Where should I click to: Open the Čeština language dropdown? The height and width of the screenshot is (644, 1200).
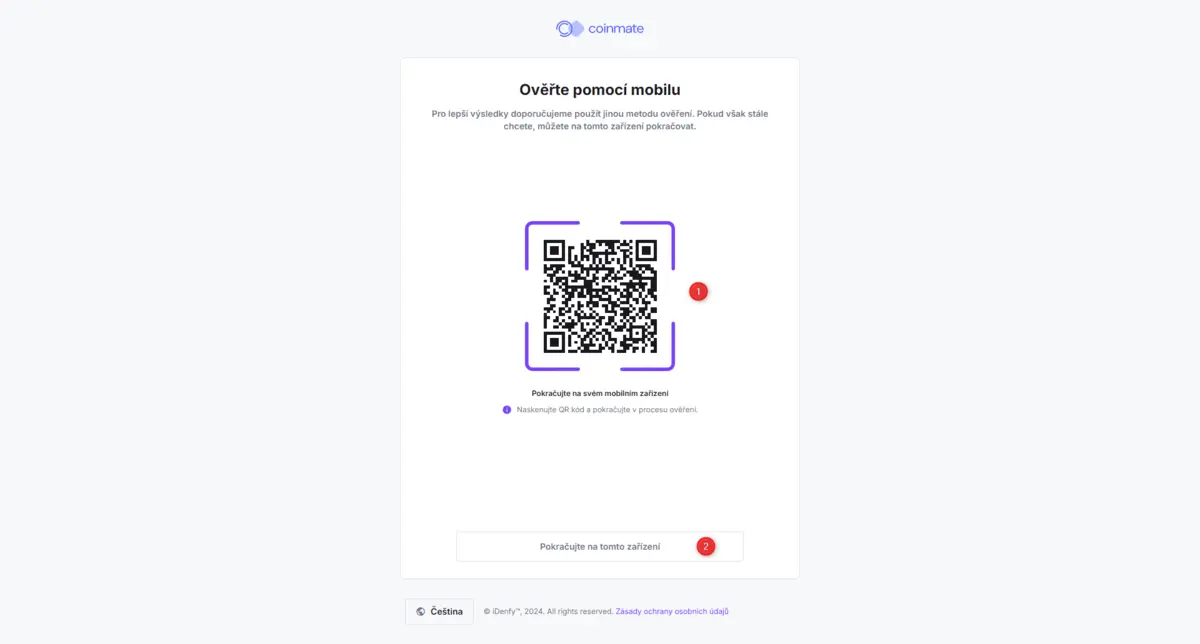point(439,611)
